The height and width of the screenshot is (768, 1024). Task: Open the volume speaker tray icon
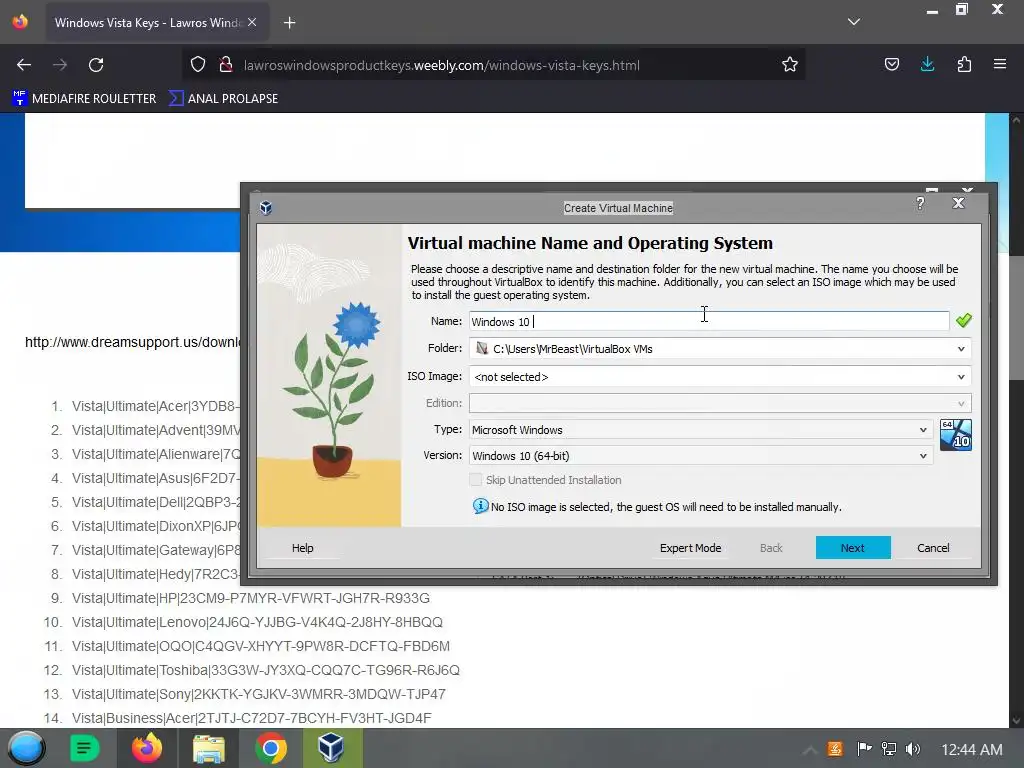click(x=913, y=748)
